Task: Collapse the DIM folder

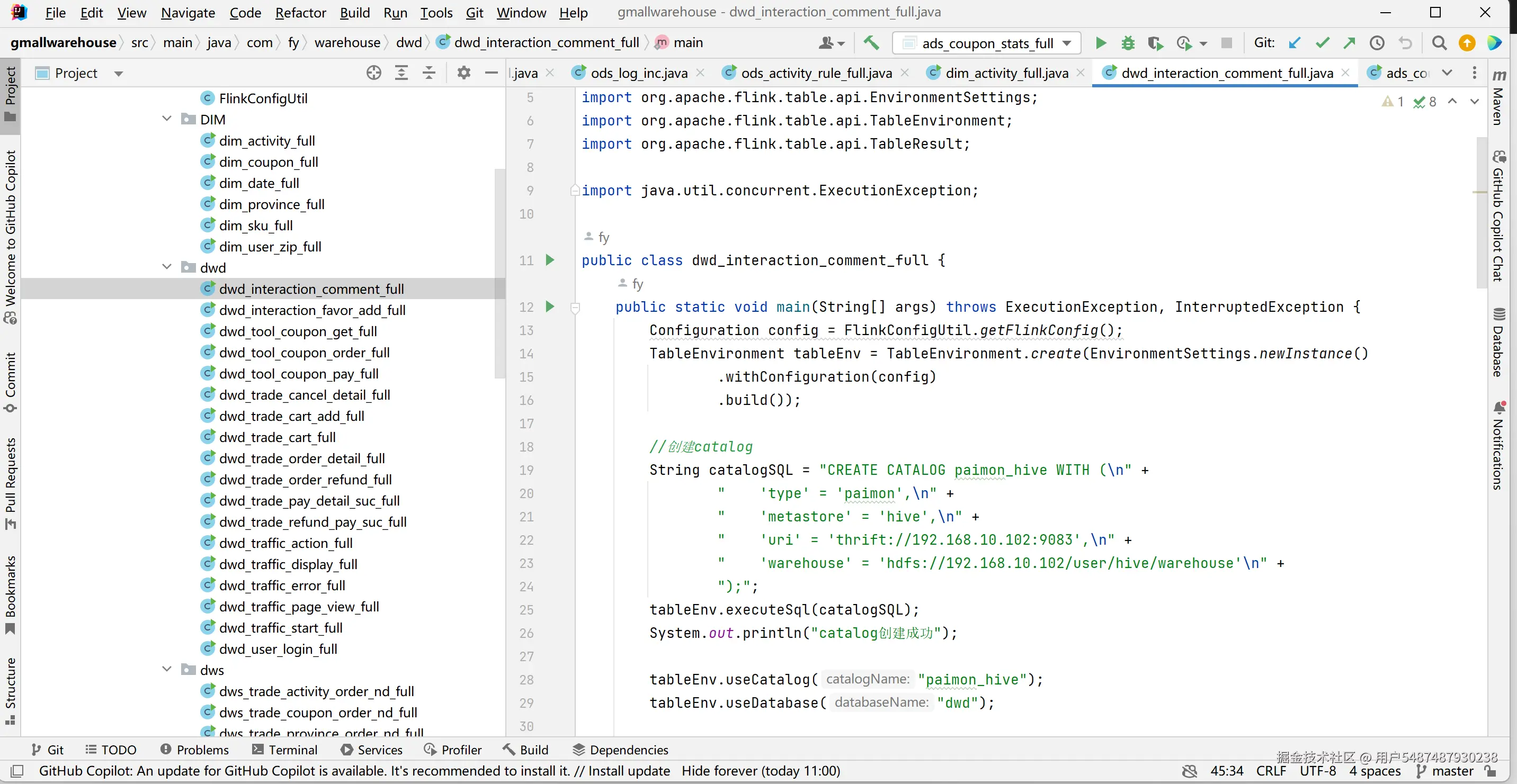Action: click(x=167, y=119)
